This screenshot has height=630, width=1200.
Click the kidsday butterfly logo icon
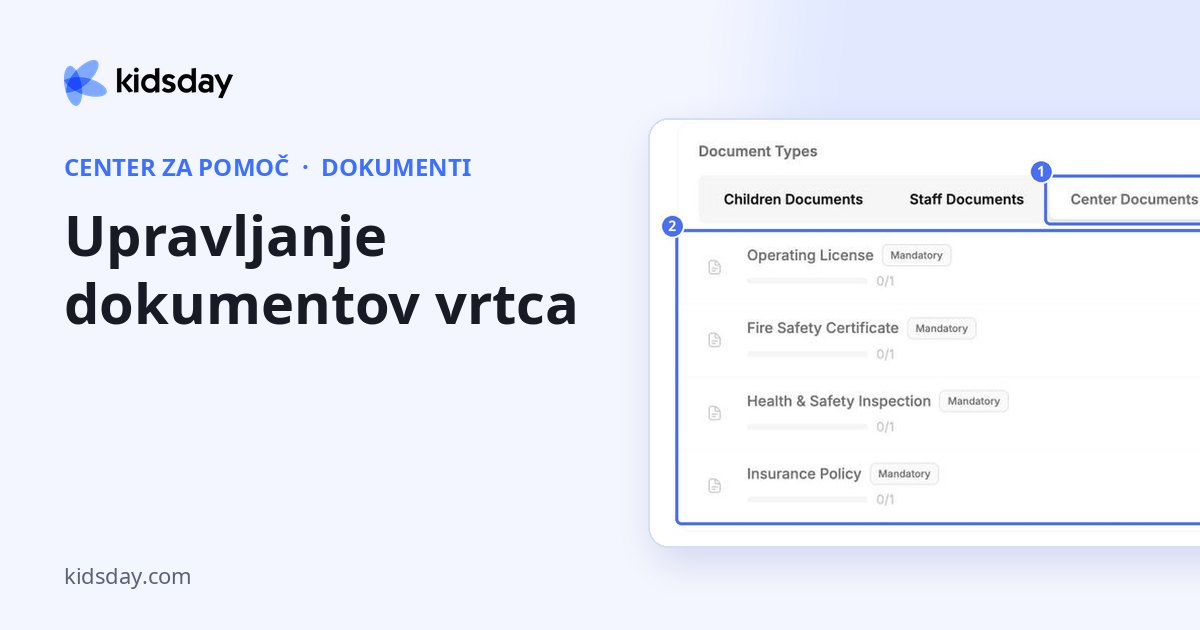coord(85,82)
